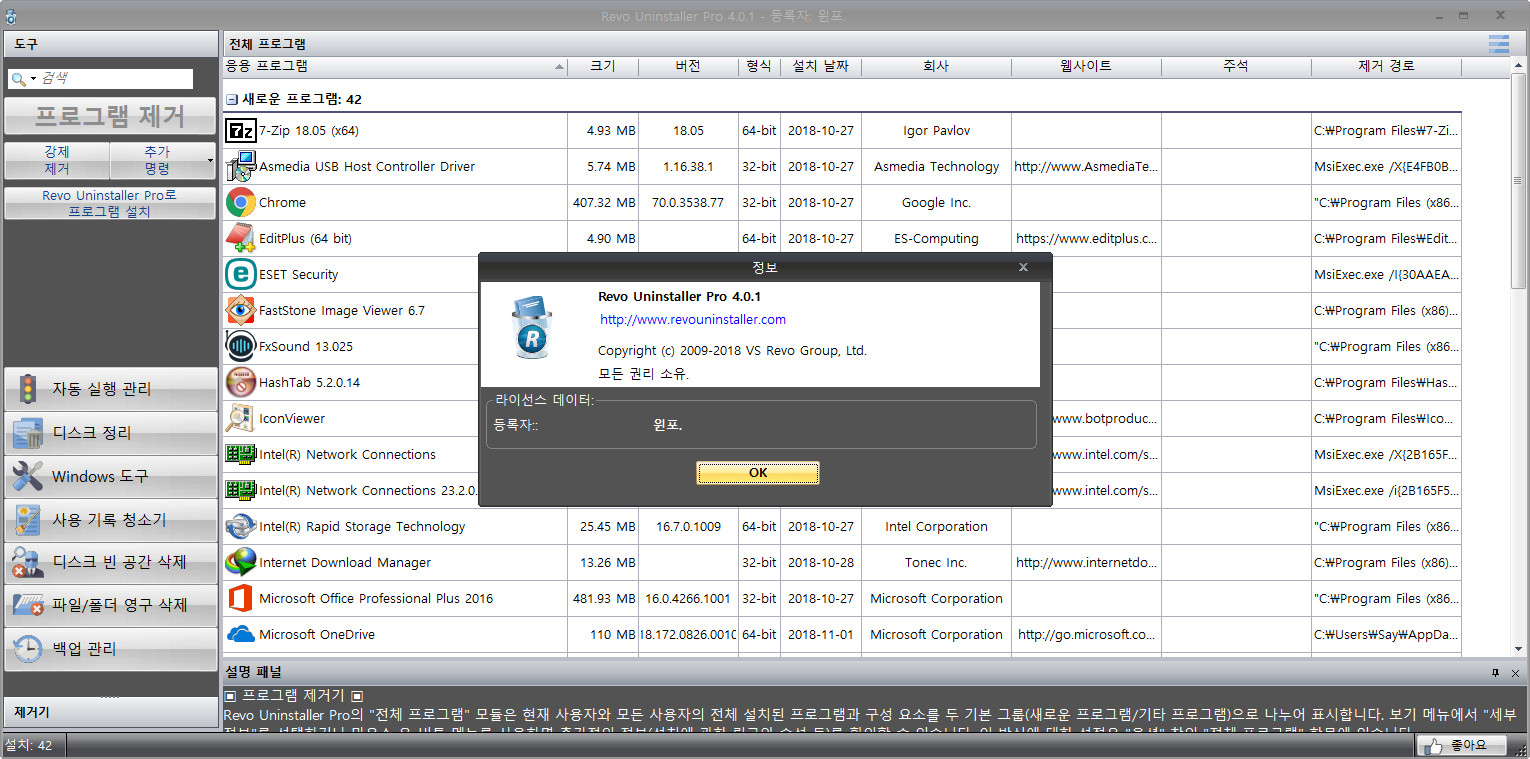
Task: Click the 프로그램 제거 button
Action: (x=110, y=116)
